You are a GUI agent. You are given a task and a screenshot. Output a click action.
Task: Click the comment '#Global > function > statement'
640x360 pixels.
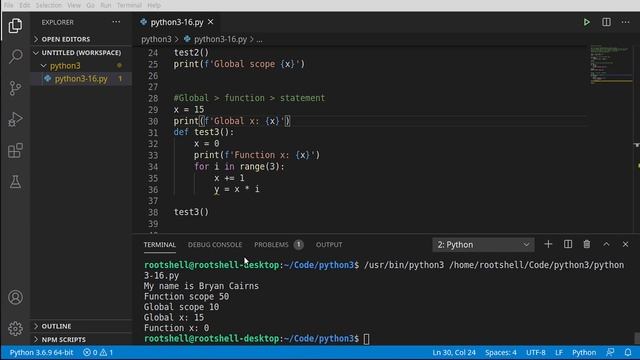click(x=249, y=98)
